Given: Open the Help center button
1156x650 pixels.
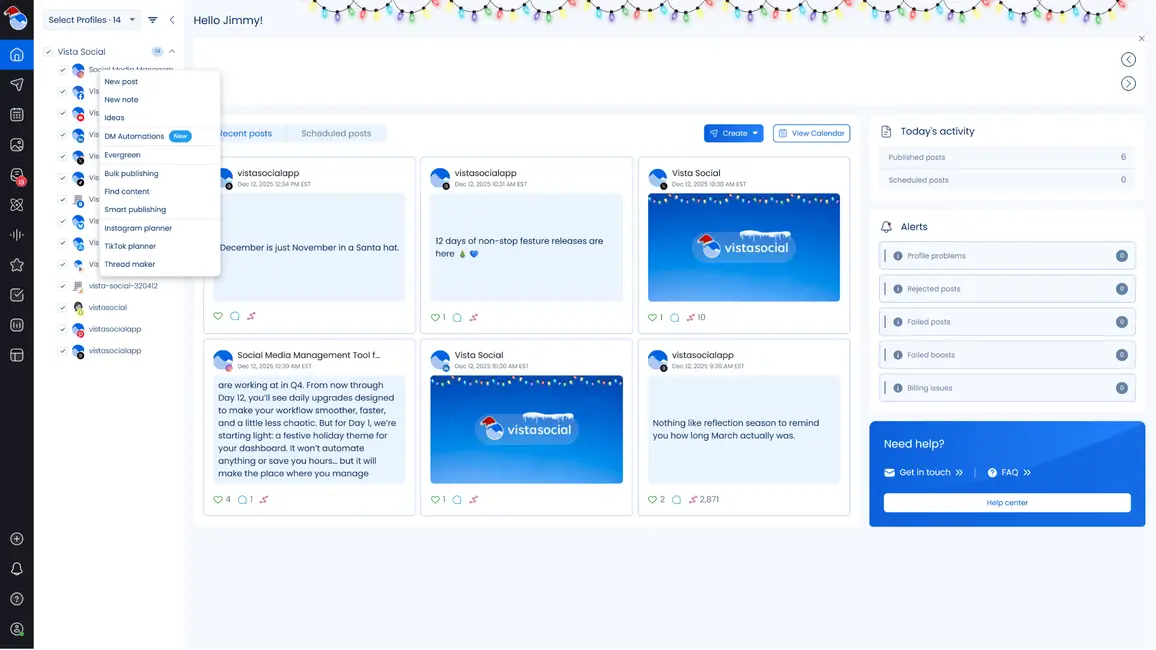Looking at the screenshot, I should click(x=1007, y=503).
